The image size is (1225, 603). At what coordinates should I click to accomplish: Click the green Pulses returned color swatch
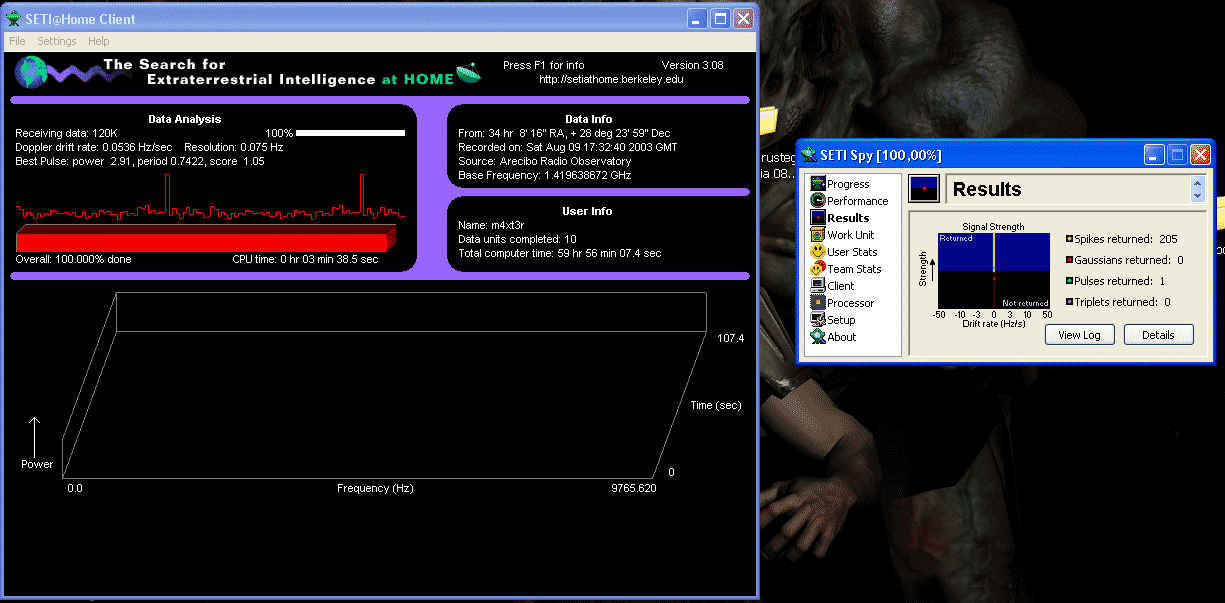pyautogui.click(x=1069, y=282)
